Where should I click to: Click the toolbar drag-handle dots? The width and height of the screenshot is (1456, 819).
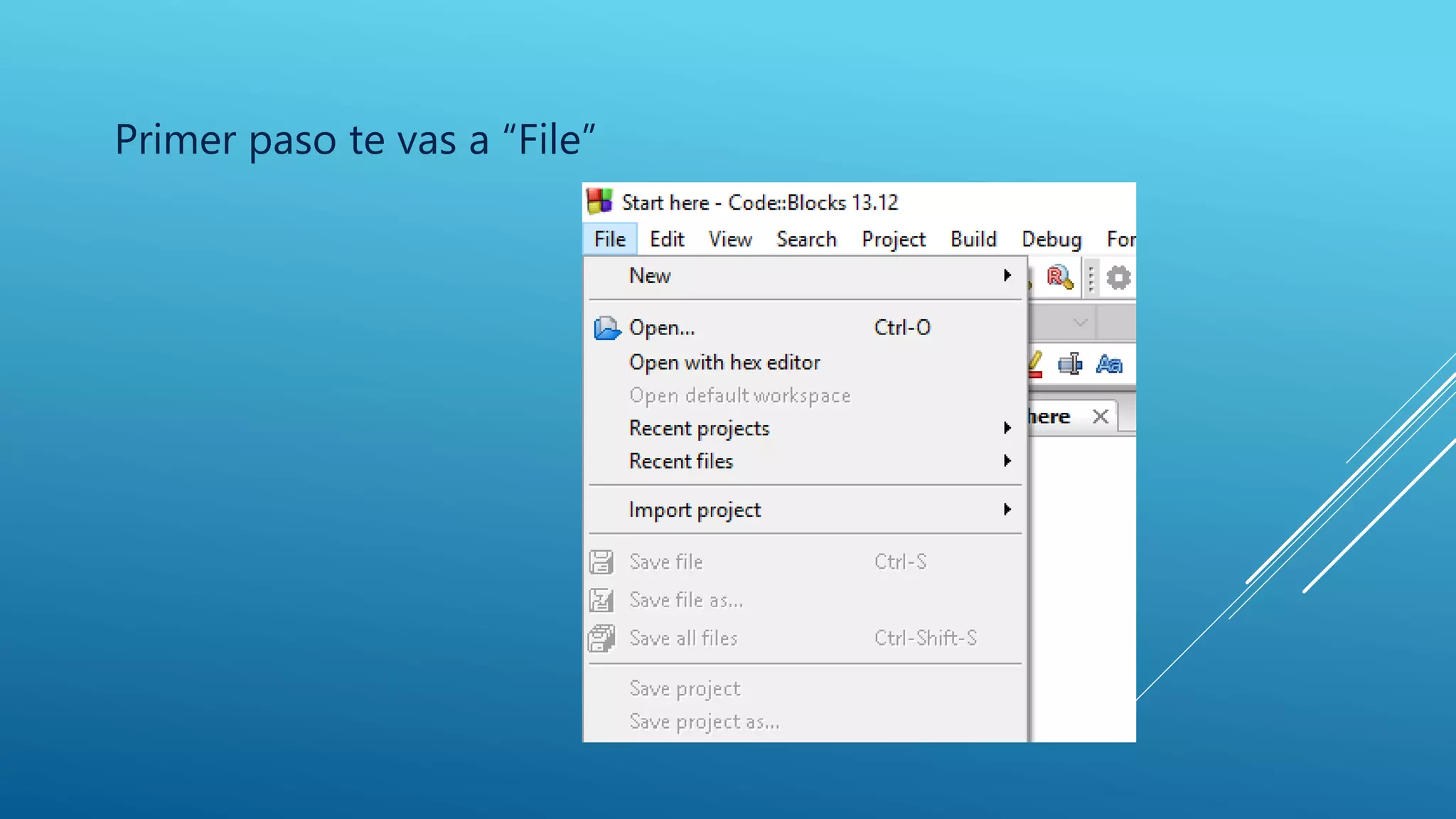[x=1091, y=278]
